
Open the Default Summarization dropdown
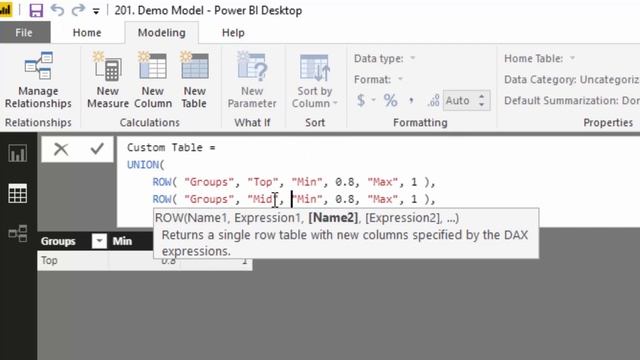coord(571,100)
